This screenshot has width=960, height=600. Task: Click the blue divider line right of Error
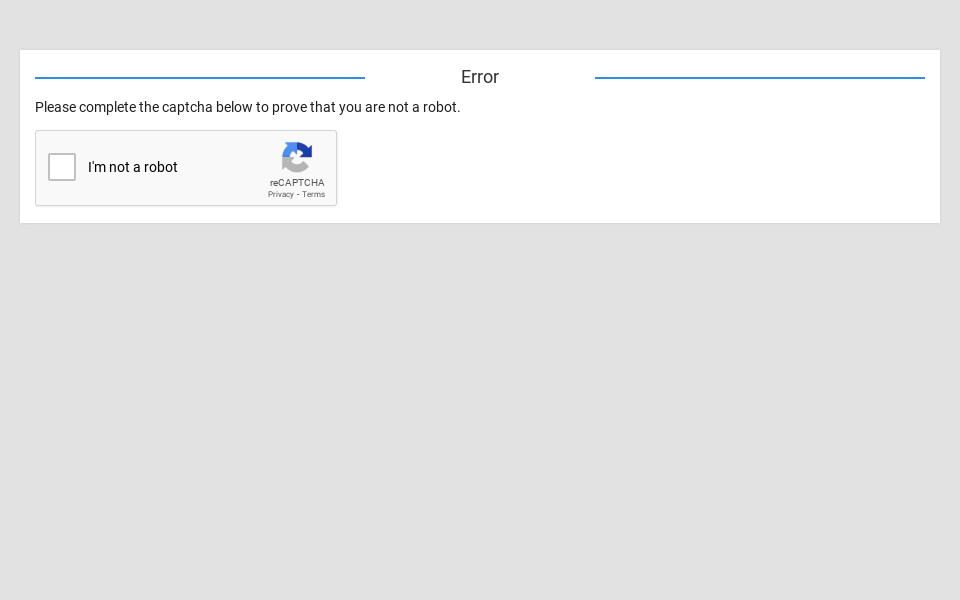click(760, 78)
